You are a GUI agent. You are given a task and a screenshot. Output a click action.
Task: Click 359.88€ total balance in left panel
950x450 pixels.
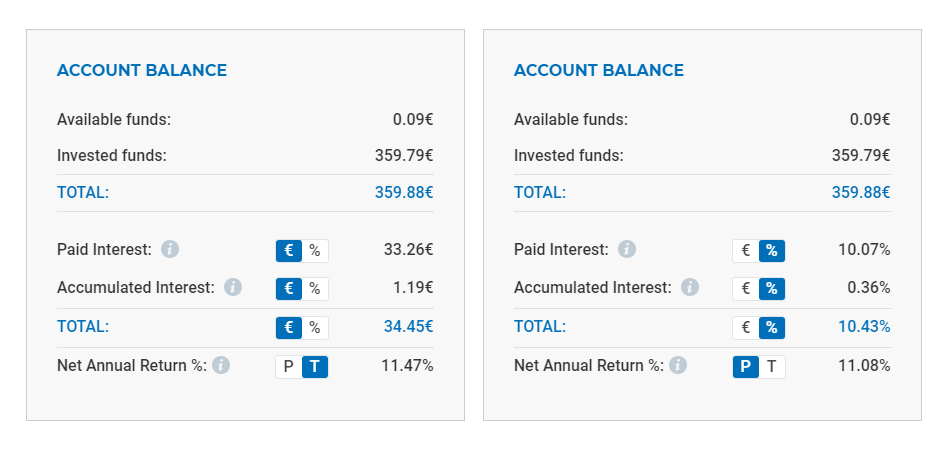[404, 193]
